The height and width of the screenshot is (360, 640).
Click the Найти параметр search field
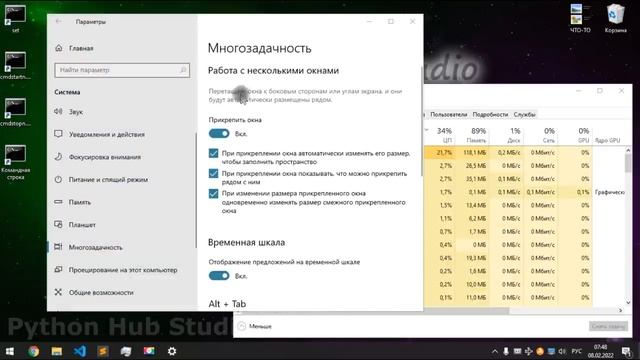[122, 70]
